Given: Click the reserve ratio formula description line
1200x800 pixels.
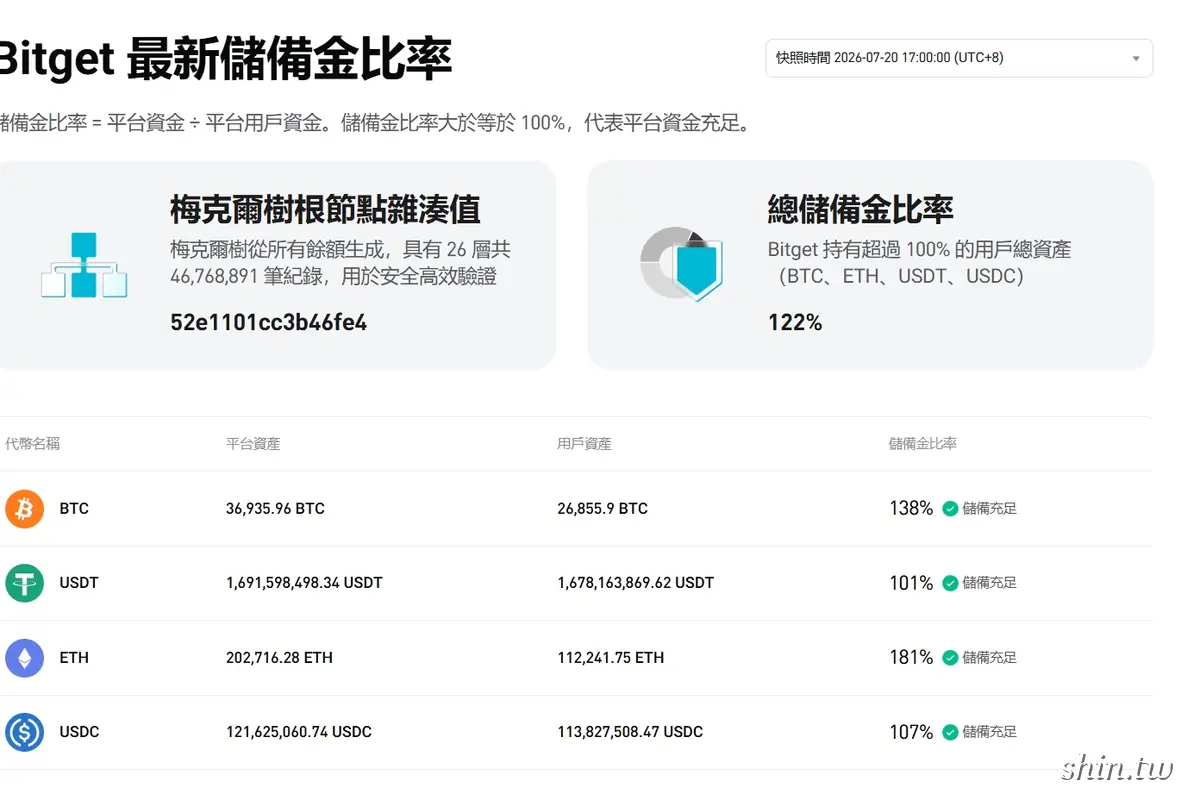Looking at the screenshot, I should coord(375,124).
